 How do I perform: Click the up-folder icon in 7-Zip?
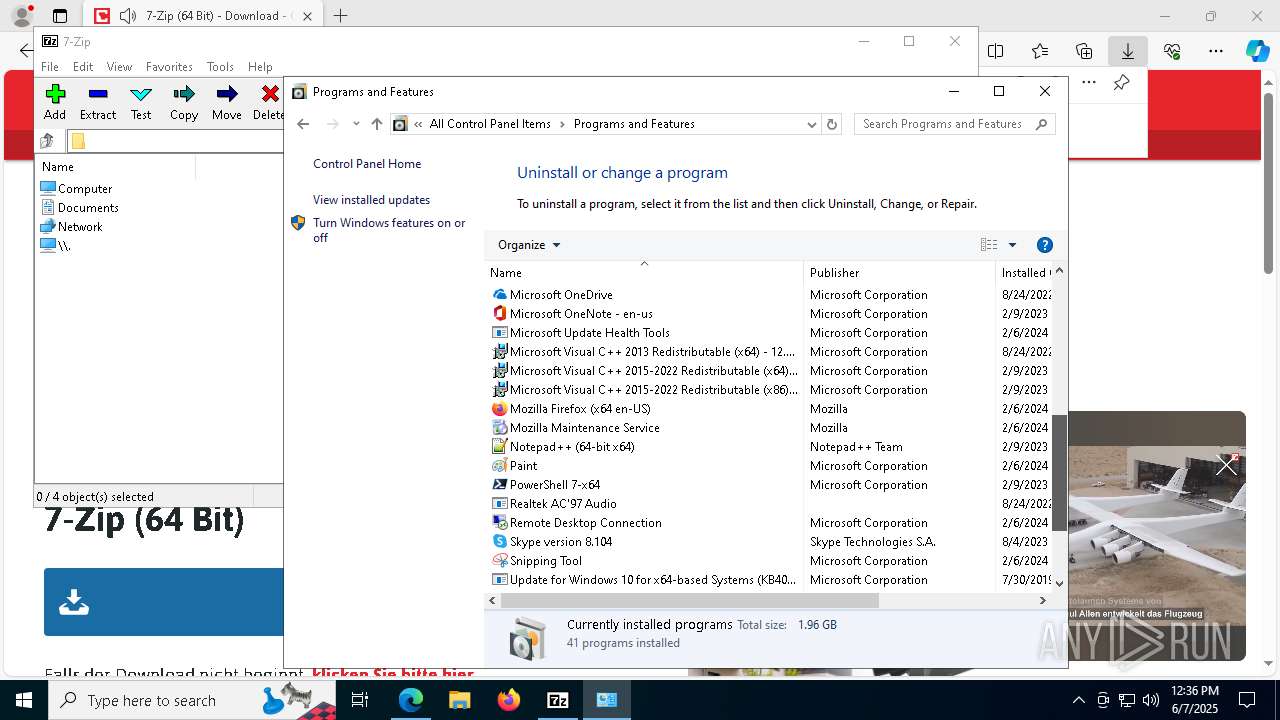[x=47, y=141]
